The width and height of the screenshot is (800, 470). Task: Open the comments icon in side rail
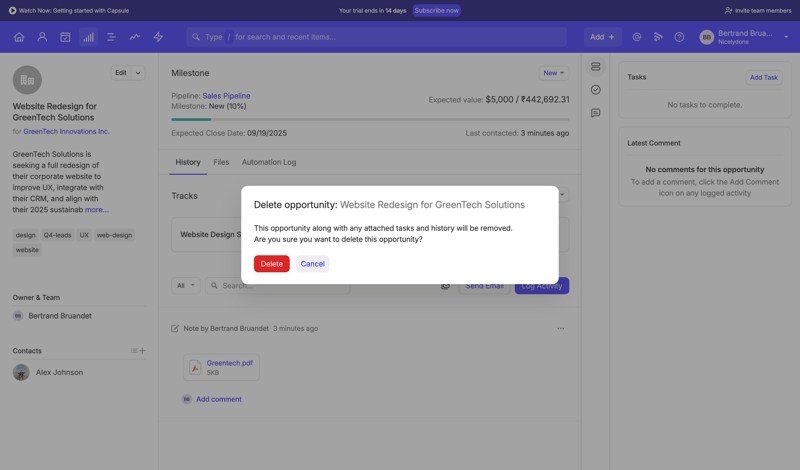pyautogui.click(x=595, y=113)
